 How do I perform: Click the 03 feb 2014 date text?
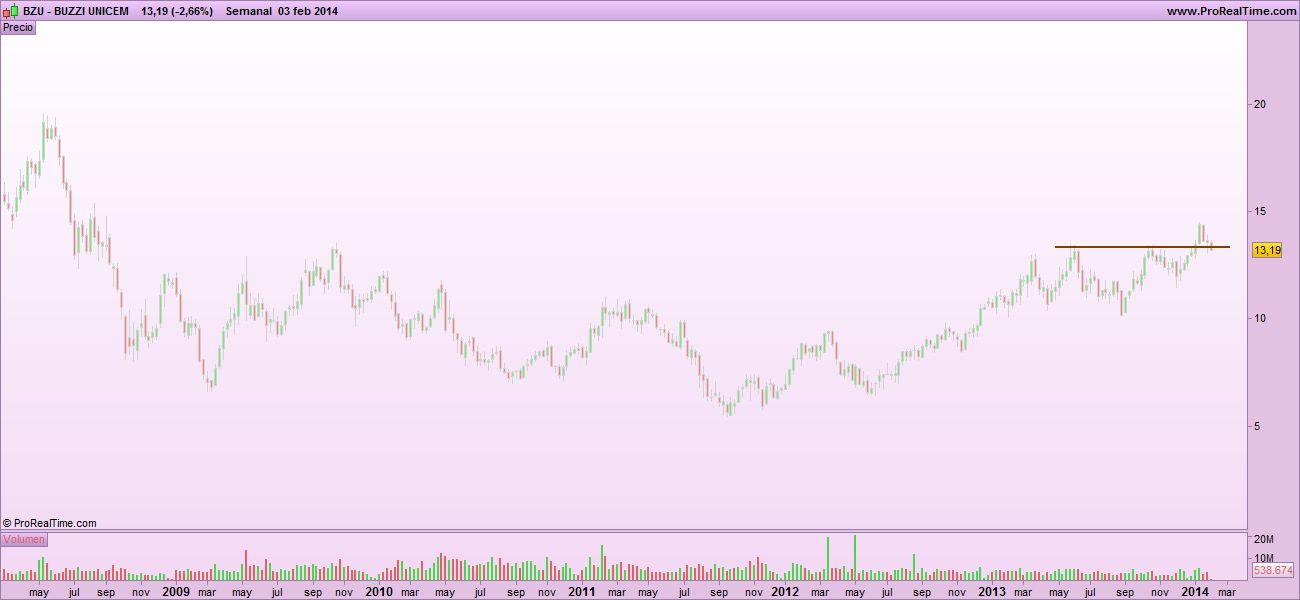[x=310, y=10]
